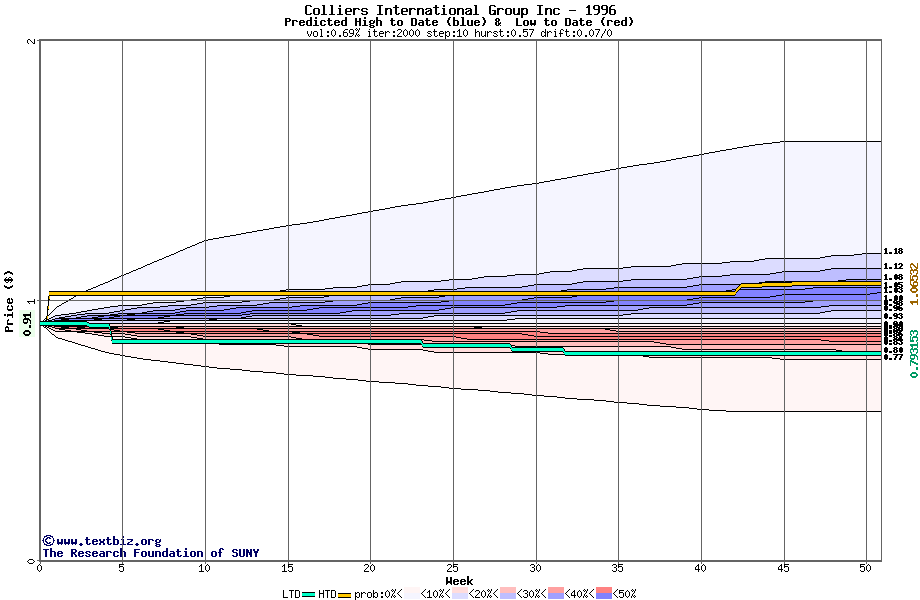Screen dimensions: 920x600
Task: Click the 'iter:2000' parameter text
Action: point(393,33)
